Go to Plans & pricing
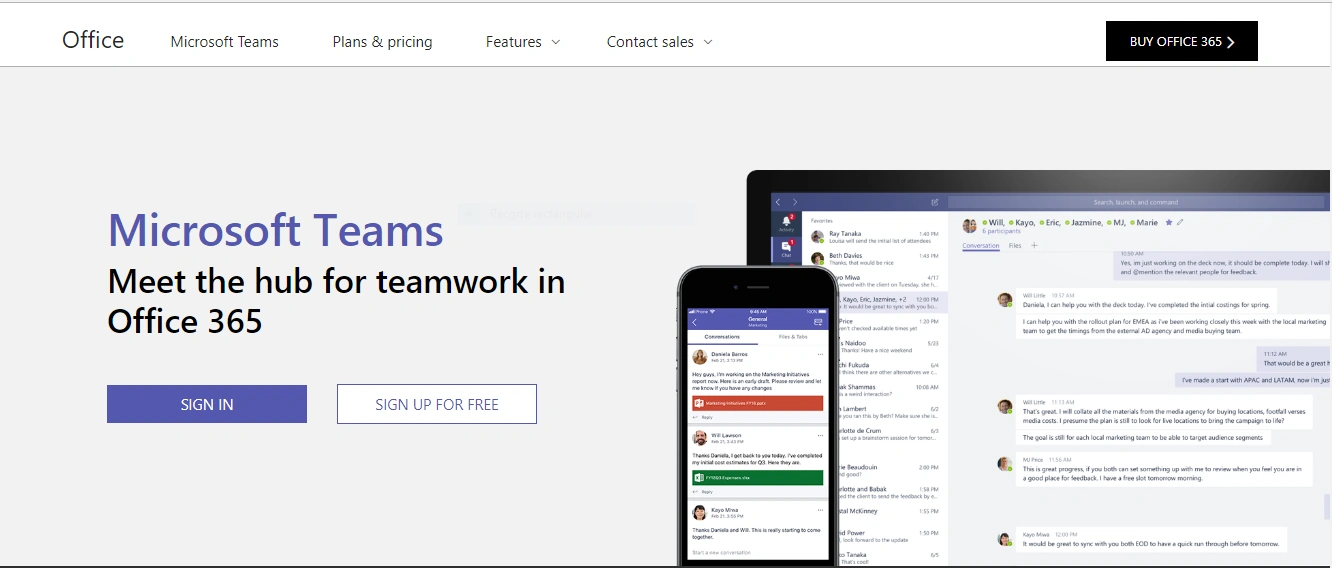The width and height of the screenshot is (1332, 568). pyautogui.click(x=382, y=42)
